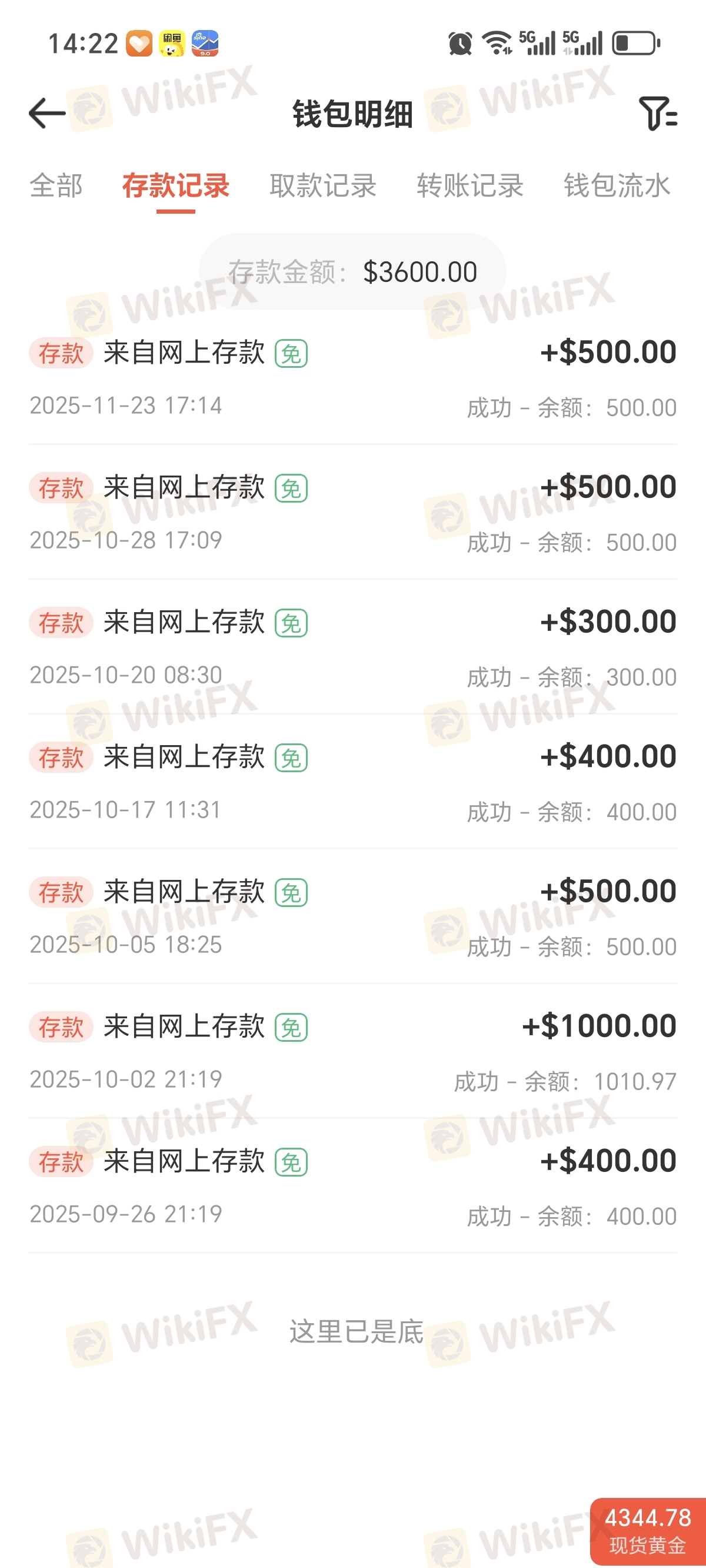Open the filter icon at top right
Viewport: 706px width, 1568px height.
657,113
